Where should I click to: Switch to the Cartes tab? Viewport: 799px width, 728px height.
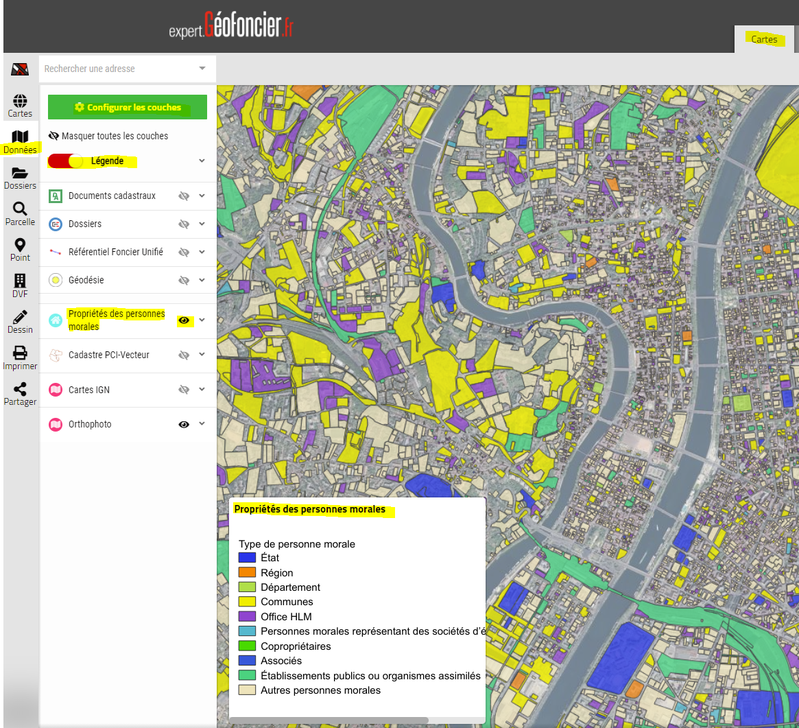tap(764, 39)
